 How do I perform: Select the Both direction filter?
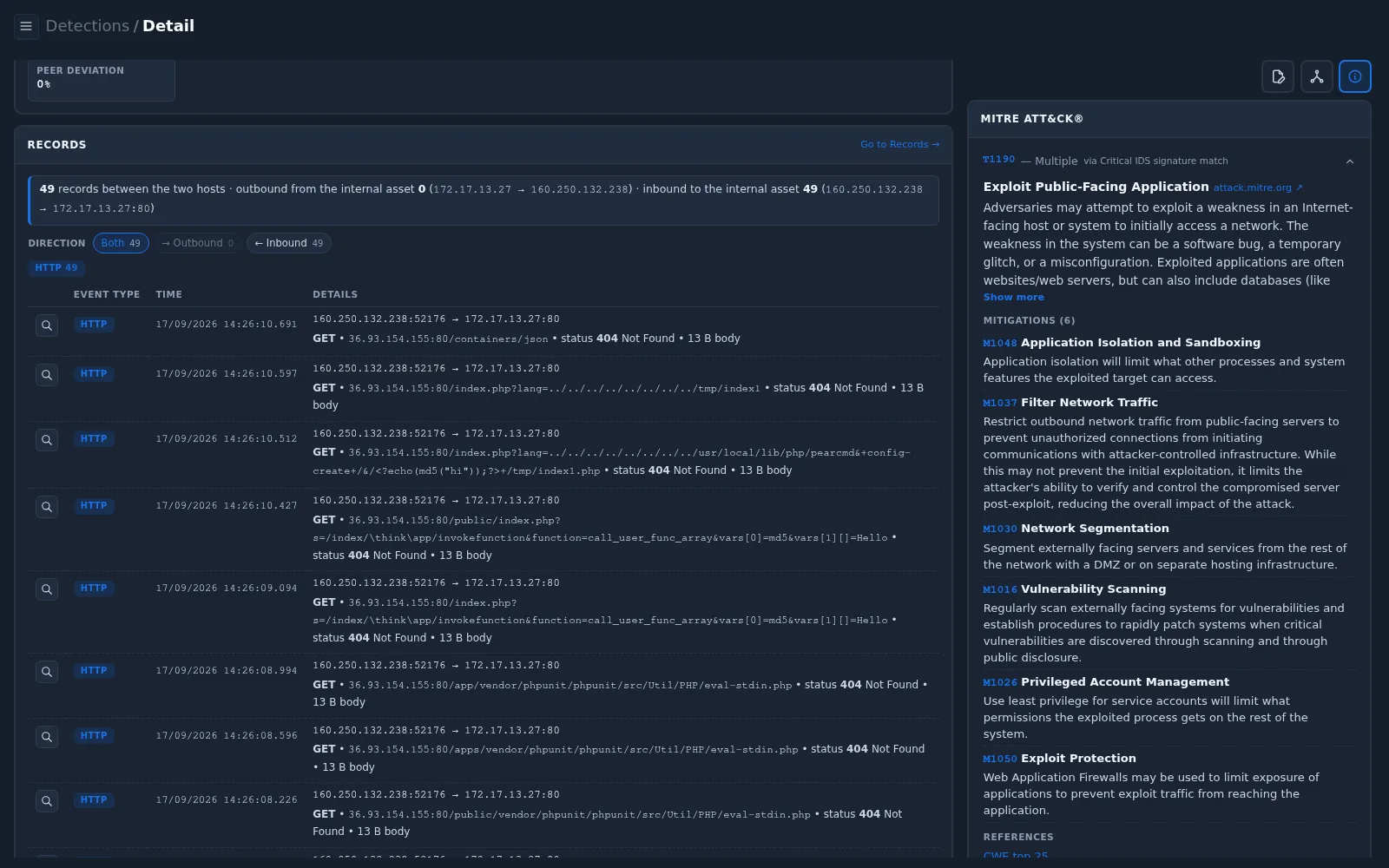coord(121,243)
